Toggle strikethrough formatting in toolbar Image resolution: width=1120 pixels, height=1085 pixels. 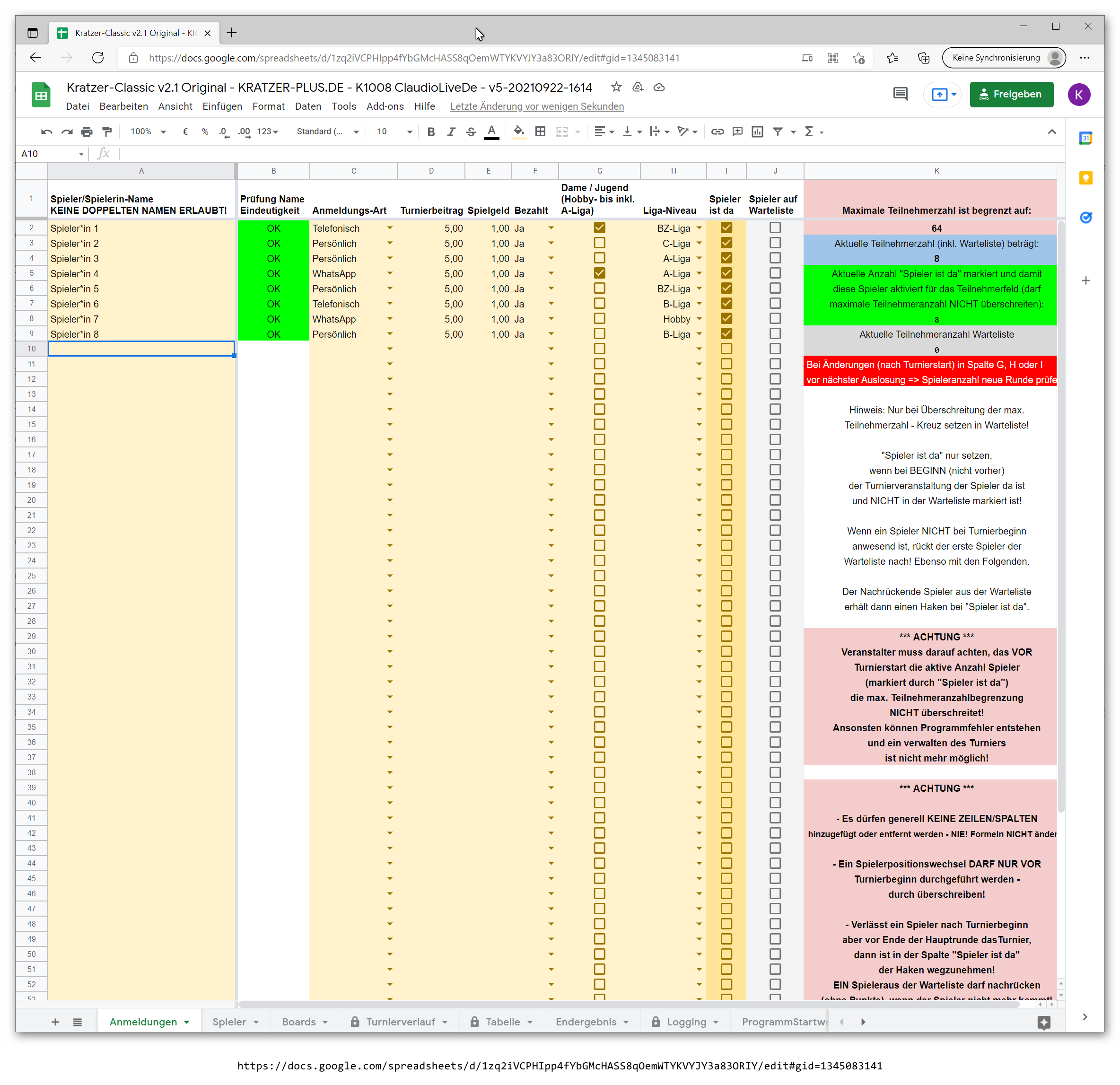coord(471,131)
